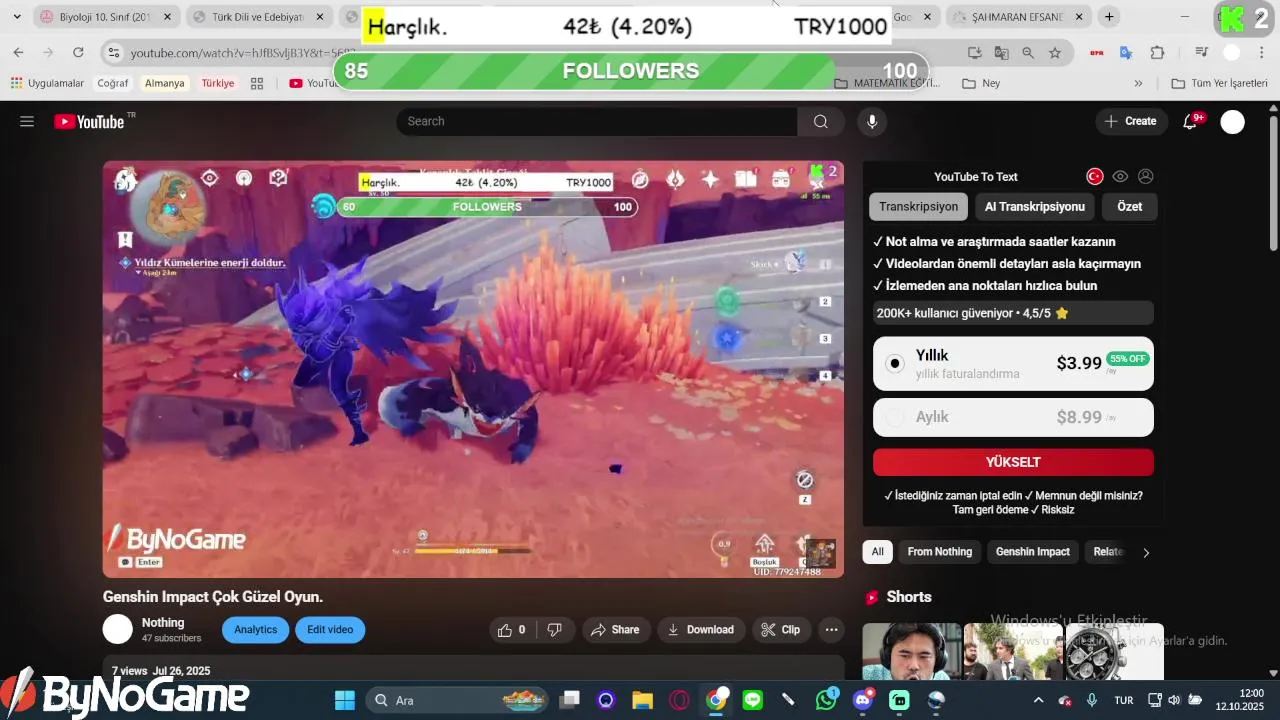The width and height of the screenshot is (1280, 720).
Task: Open video Analytics button
Action: (x=255, y=630)
